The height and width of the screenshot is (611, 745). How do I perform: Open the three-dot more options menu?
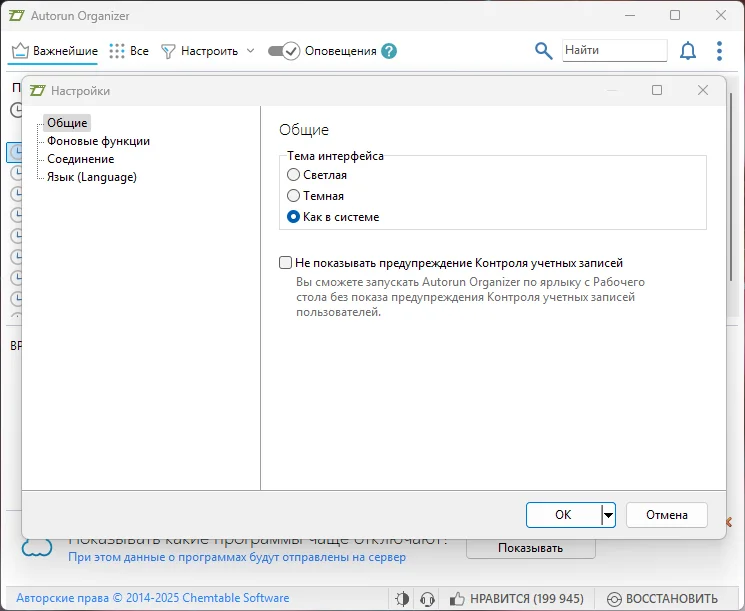[719, 51]
